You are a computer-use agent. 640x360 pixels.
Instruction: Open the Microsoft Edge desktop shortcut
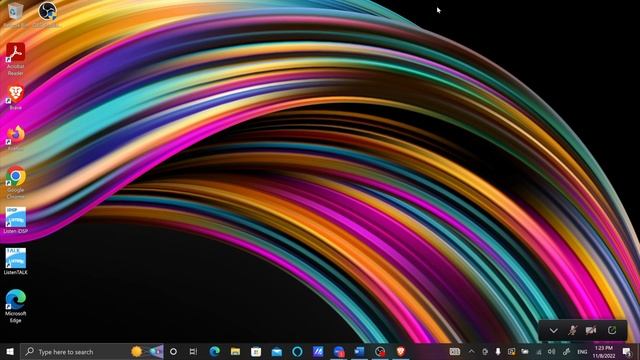pyautogui.click(x=16, y=306)
